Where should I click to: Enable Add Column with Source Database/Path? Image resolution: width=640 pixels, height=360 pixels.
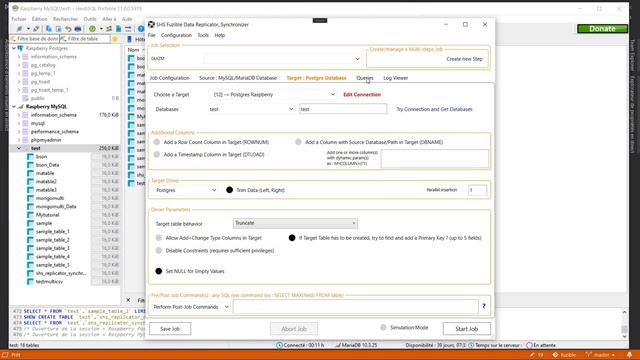click(x=298, y=142)
